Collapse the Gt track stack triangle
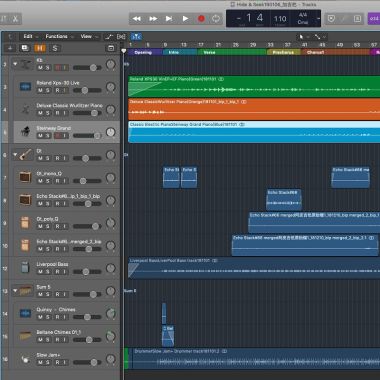Screen dimensions: 380x380 [15, 155]
